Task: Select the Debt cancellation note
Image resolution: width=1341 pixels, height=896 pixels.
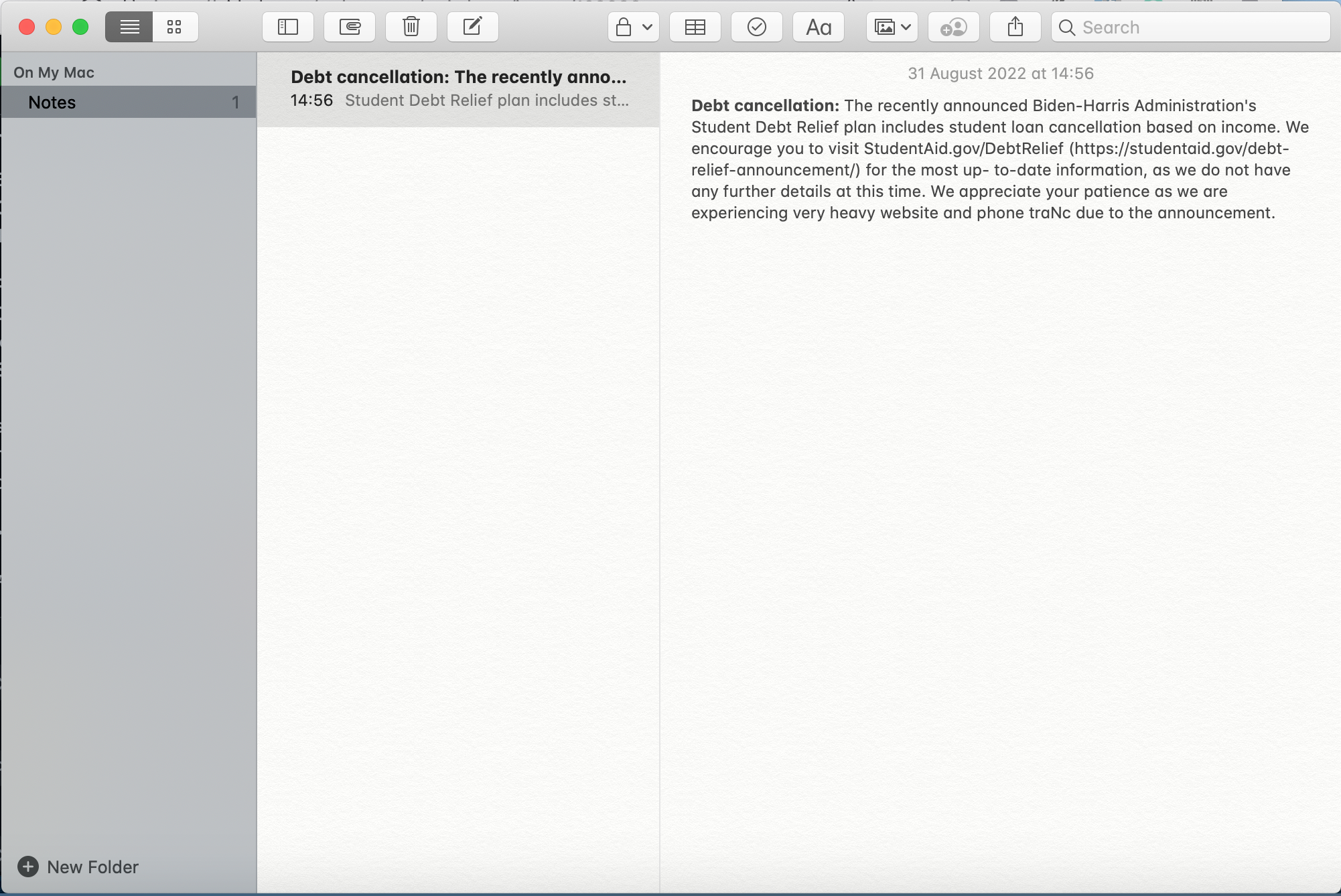Action: click(x=458, y=88)
